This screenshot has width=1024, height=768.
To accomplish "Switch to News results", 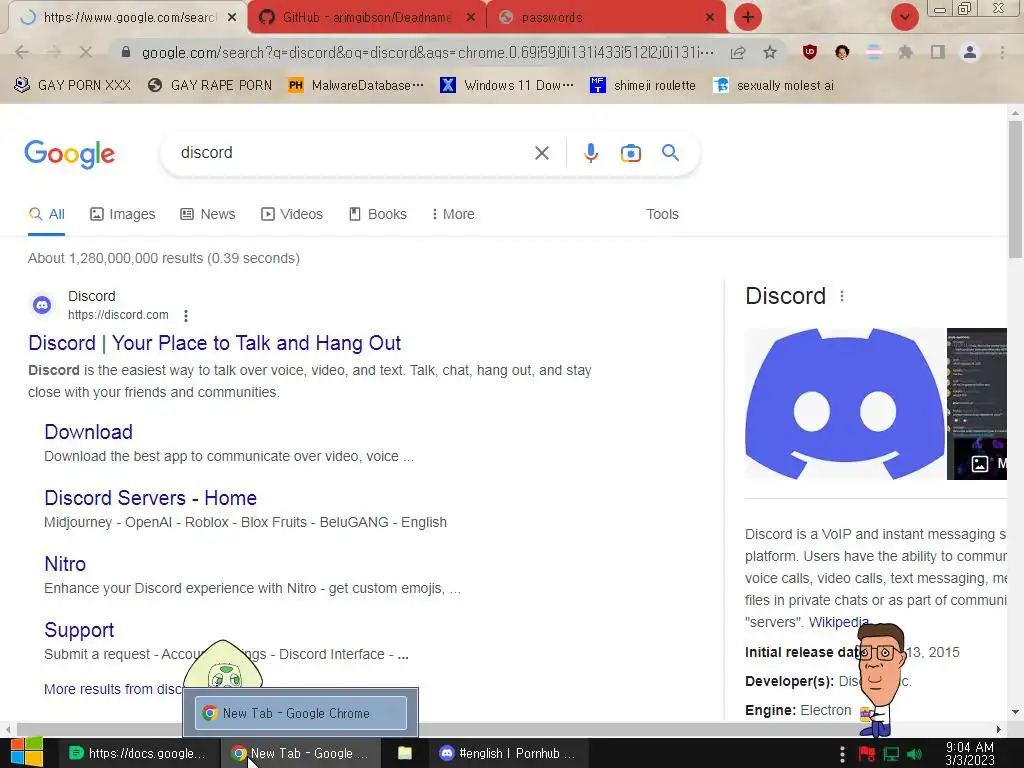I will tap(208, 214).
